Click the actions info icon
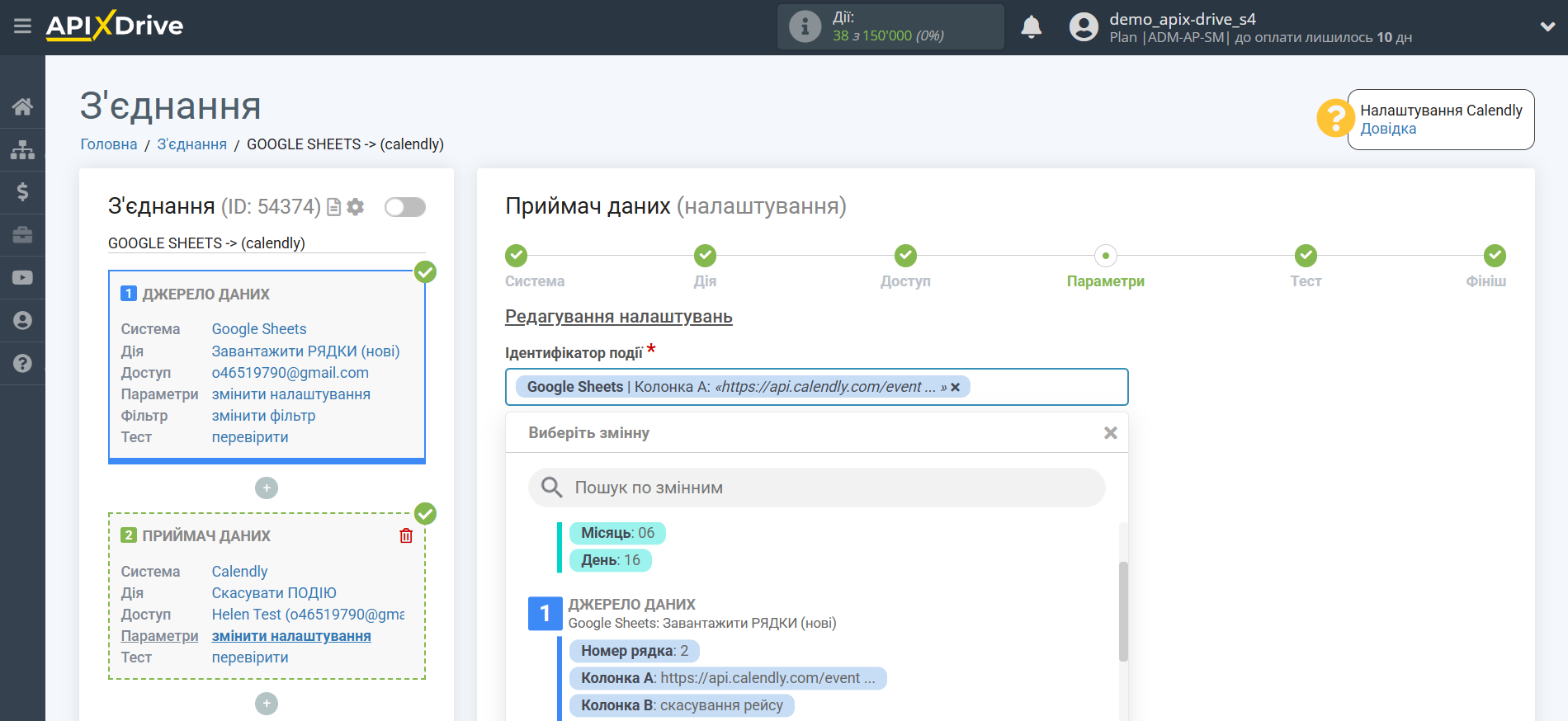 coord(805,26)
